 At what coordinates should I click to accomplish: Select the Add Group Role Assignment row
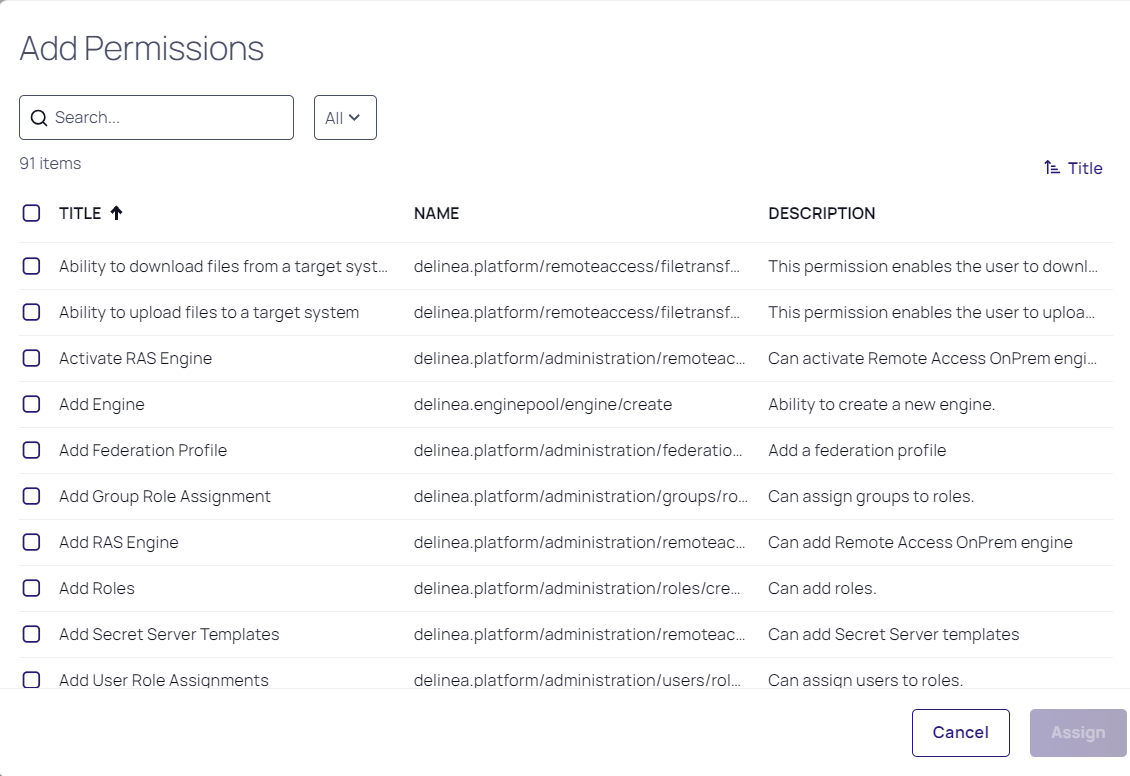click(x=31, y=496)
